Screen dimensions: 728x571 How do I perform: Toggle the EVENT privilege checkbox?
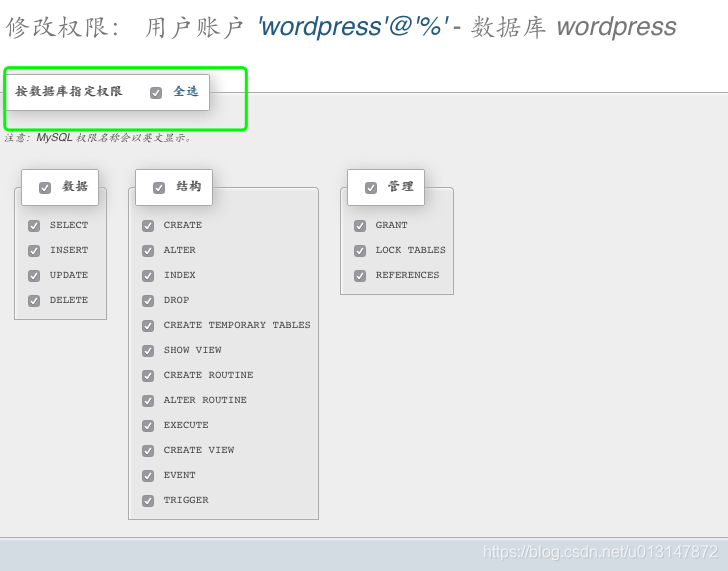pyautogui.click(x=148, y=476)
